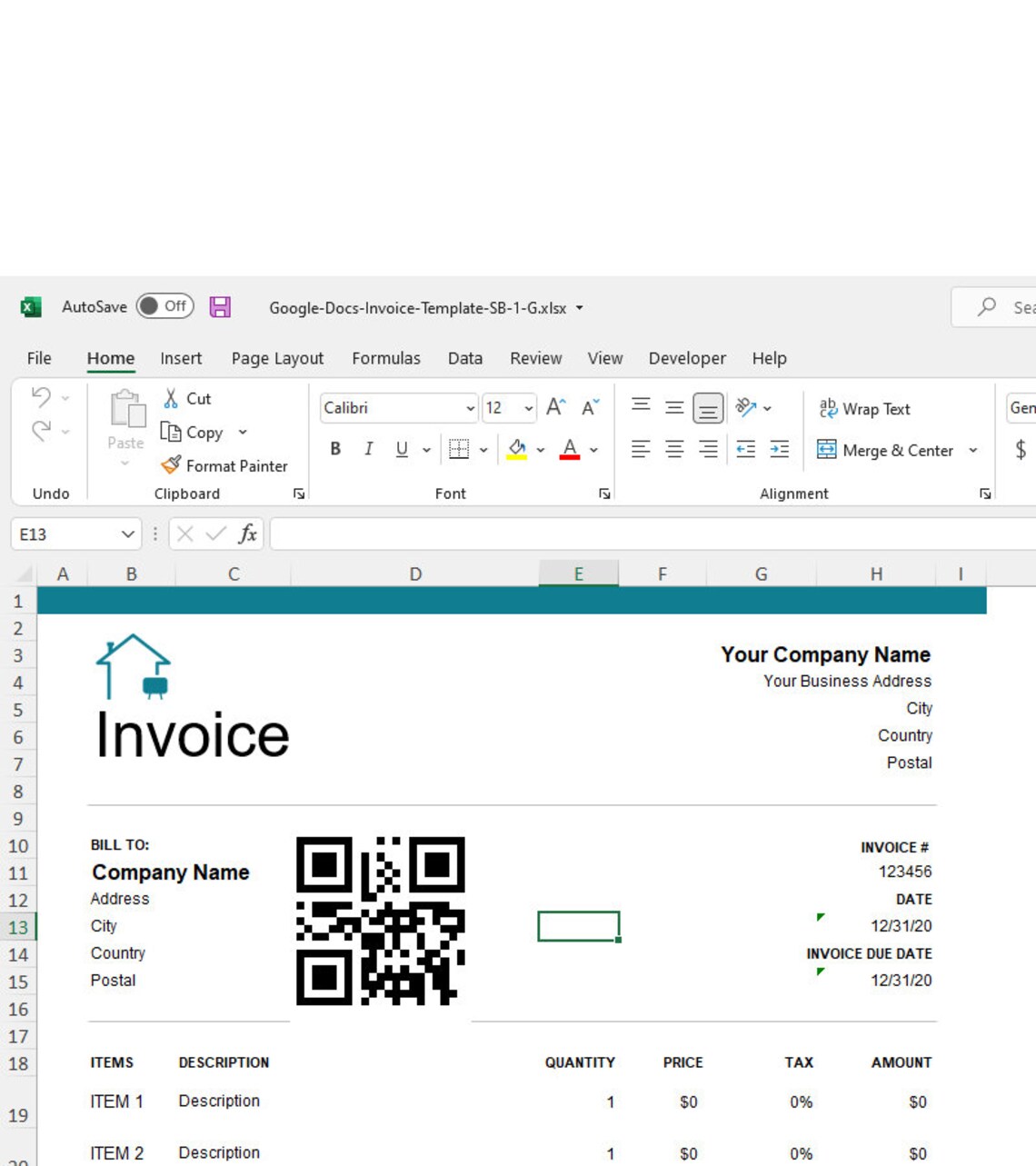The height and width of the screenshot is (1166, 1036).
Task: Open the Merge & Center dropdown arrow
Action: coord(973,450)
